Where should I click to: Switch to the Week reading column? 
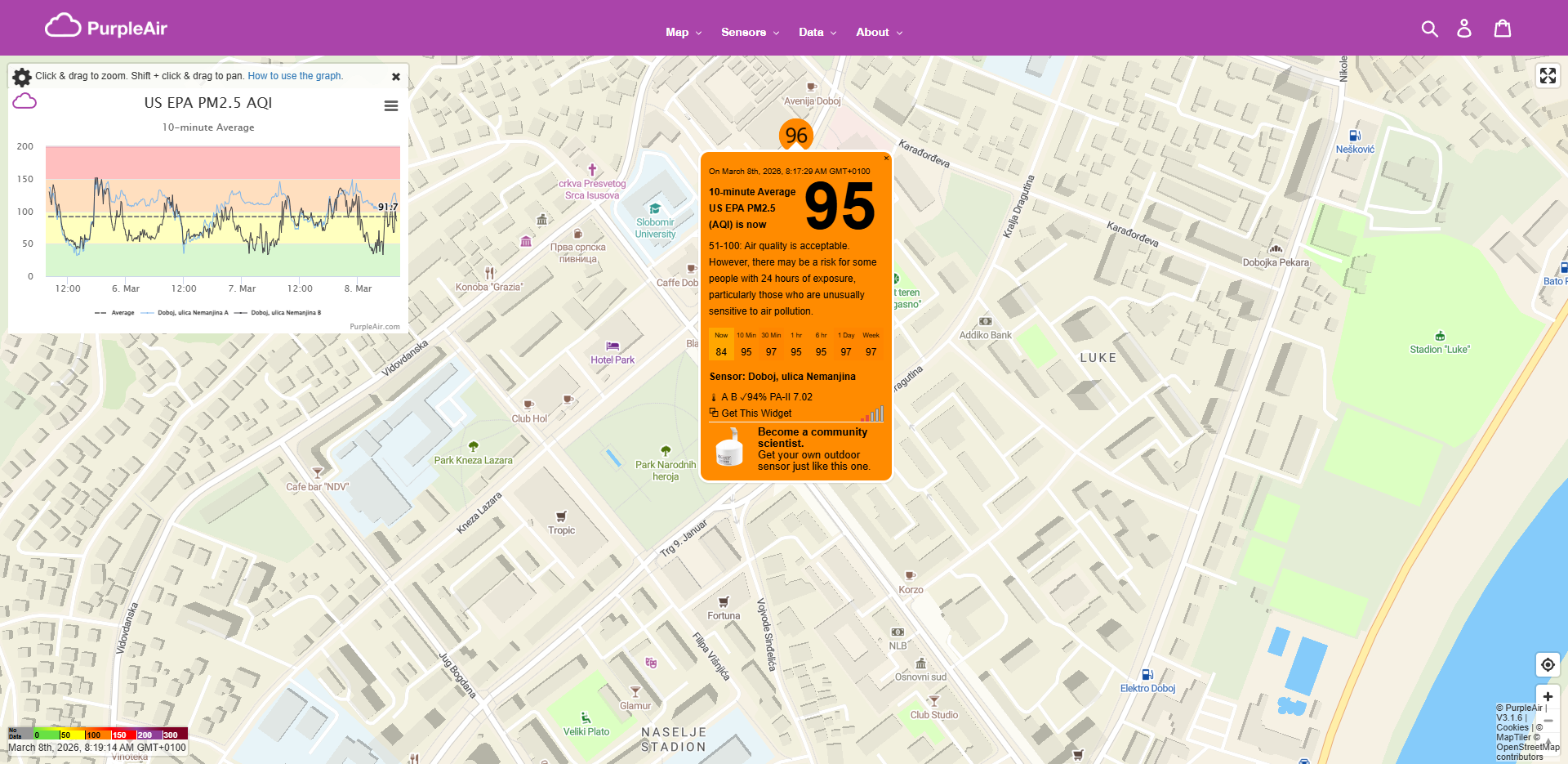871,343
